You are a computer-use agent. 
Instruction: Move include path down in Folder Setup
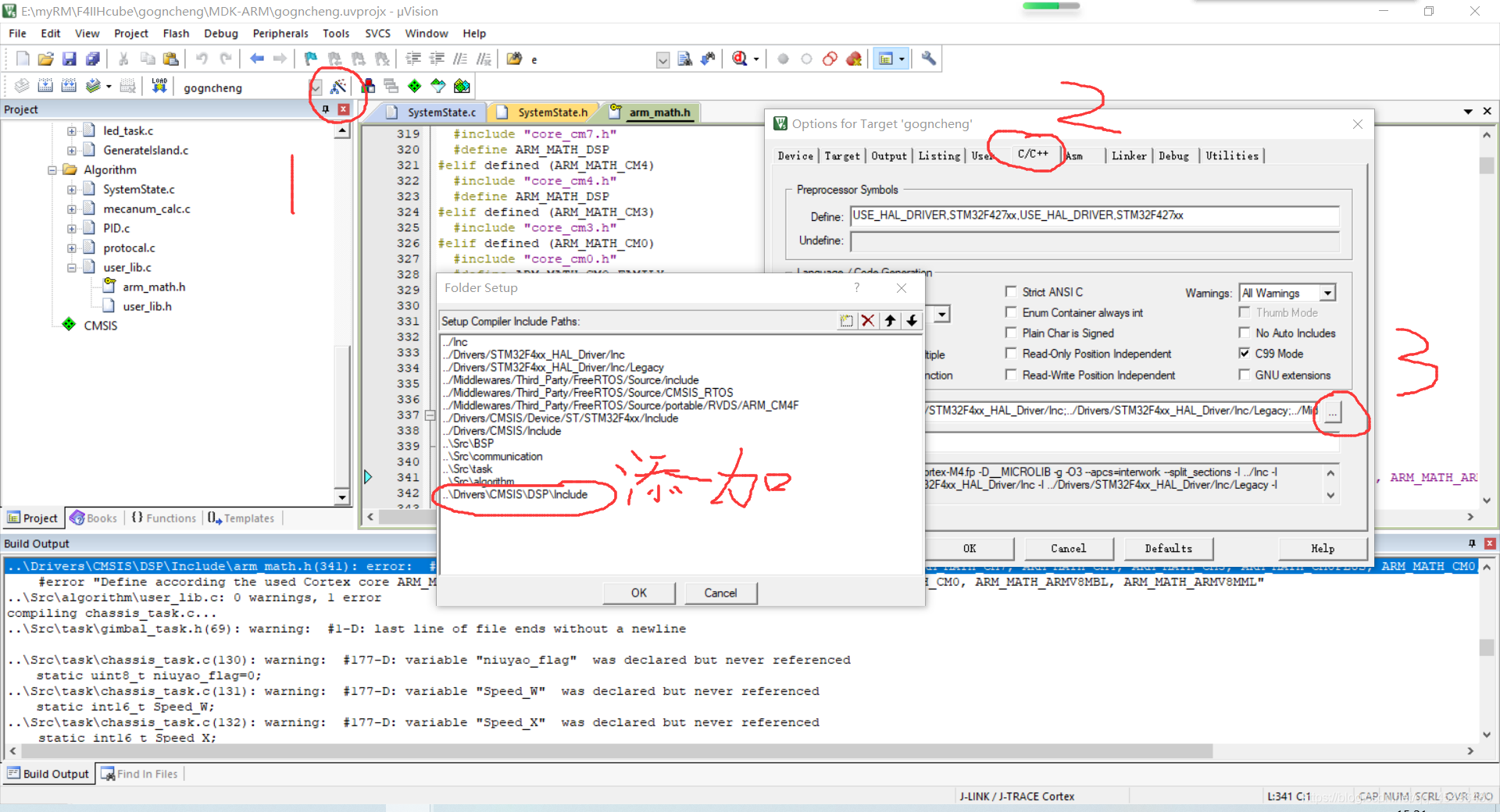tap(912, 321)
